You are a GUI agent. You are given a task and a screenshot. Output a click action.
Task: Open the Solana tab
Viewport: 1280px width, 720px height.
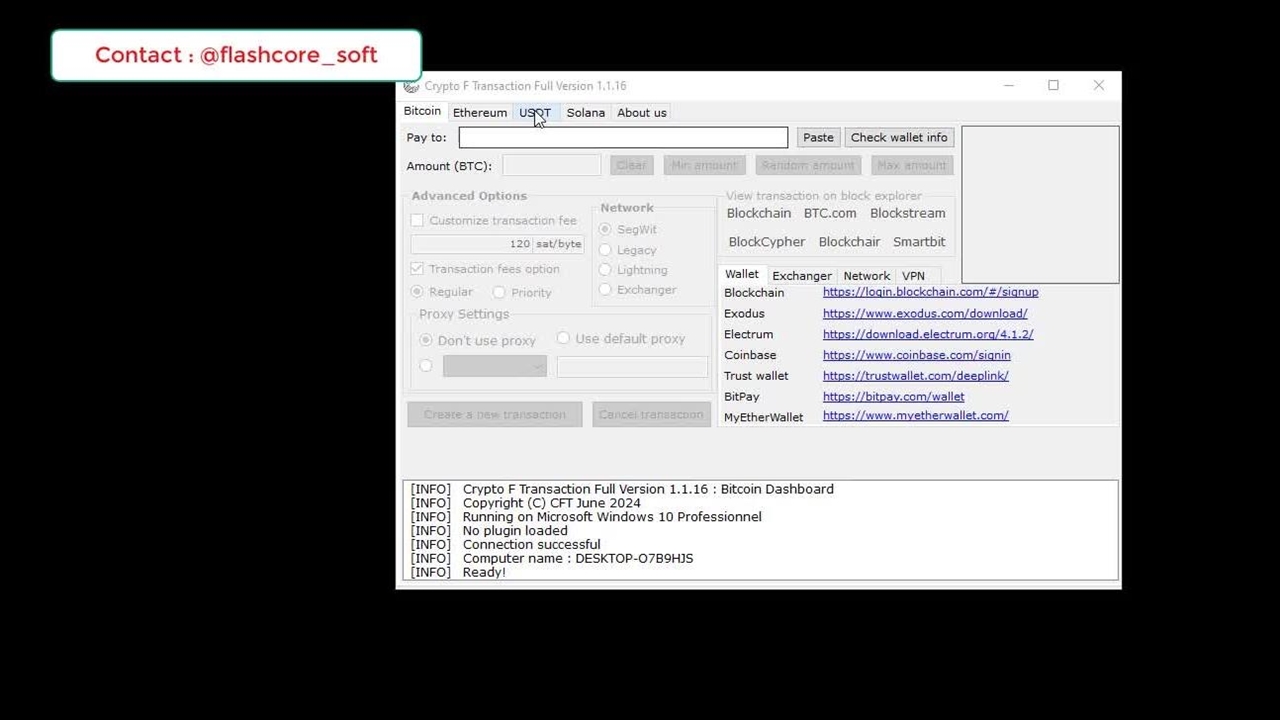(x=585, y=113)
